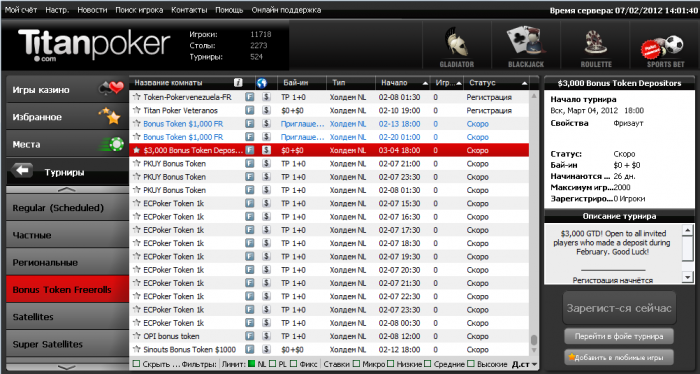
Task: Open Онлайн поддержка menu
Action: [286, 10]
